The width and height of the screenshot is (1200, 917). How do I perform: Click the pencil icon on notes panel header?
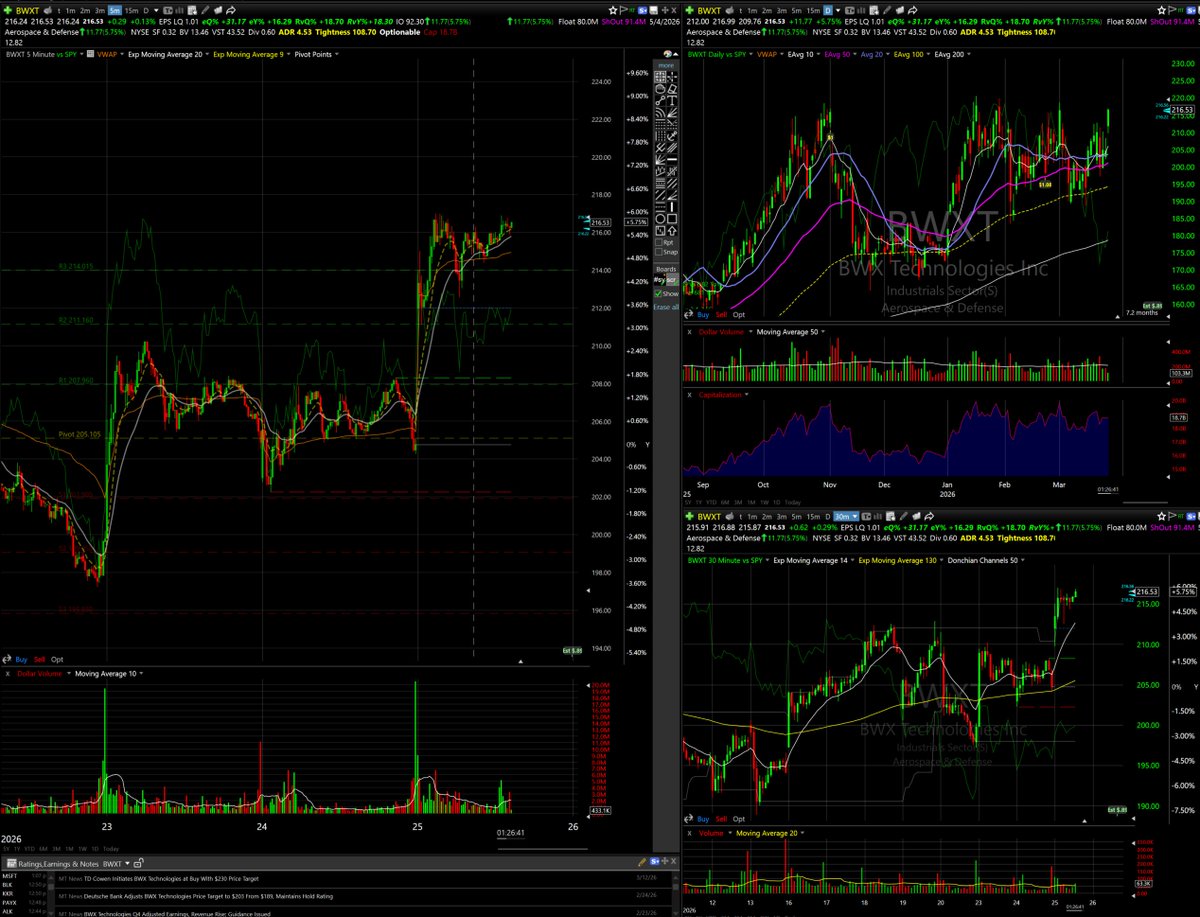643,861
